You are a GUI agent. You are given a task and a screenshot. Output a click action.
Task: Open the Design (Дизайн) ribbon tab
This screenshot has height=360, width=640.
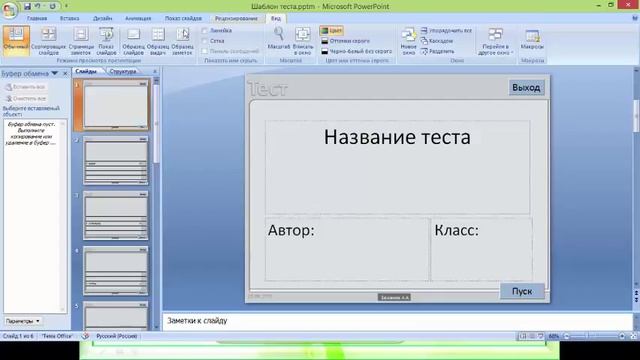point(102,18)
